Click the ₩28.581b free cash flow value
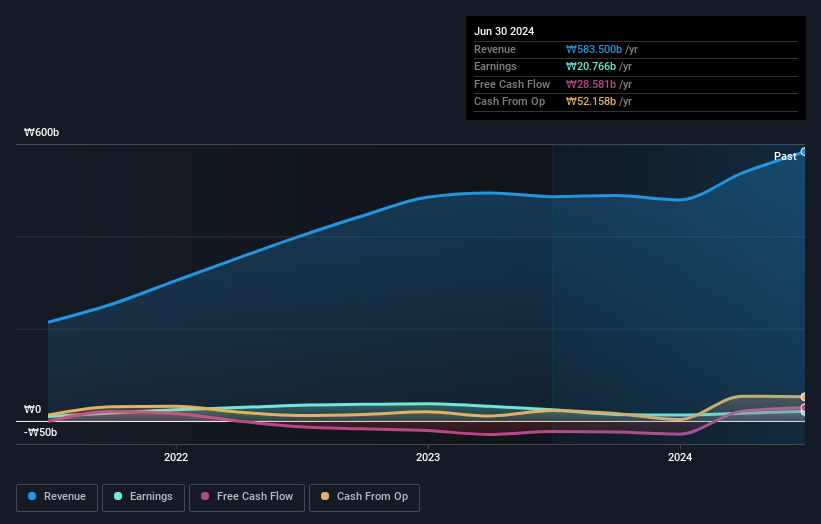 coord(591,84)
